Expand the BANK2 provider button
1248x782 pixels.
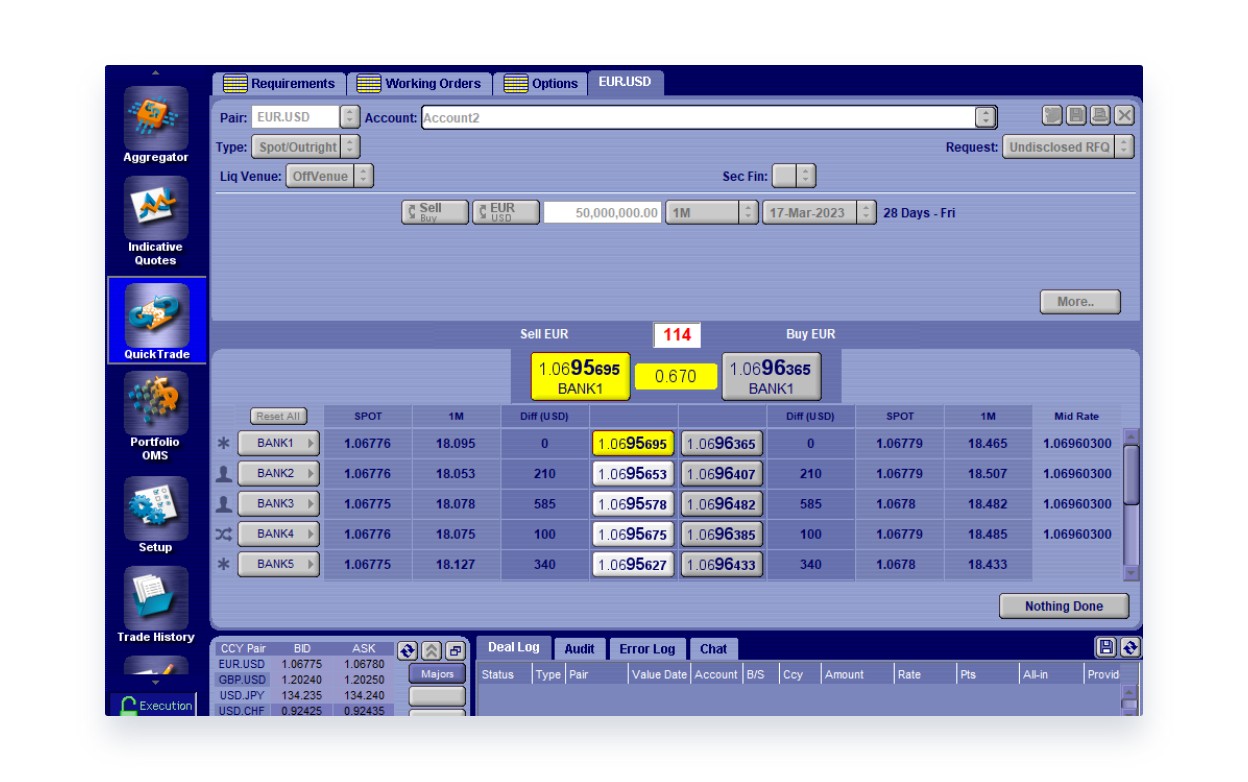[x=279, y=473]
